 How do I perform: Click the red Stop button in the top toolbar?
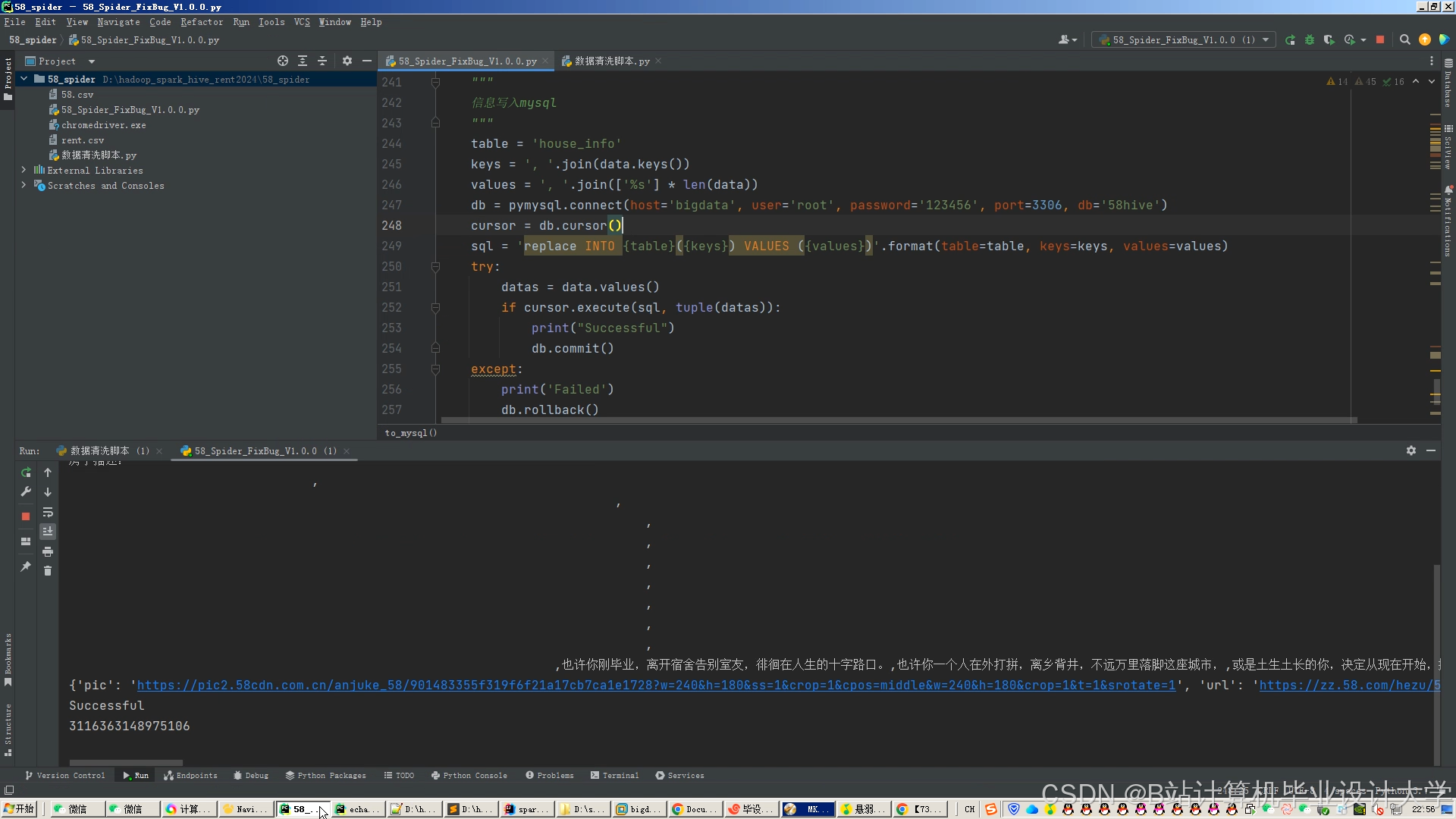[1380, 40]
